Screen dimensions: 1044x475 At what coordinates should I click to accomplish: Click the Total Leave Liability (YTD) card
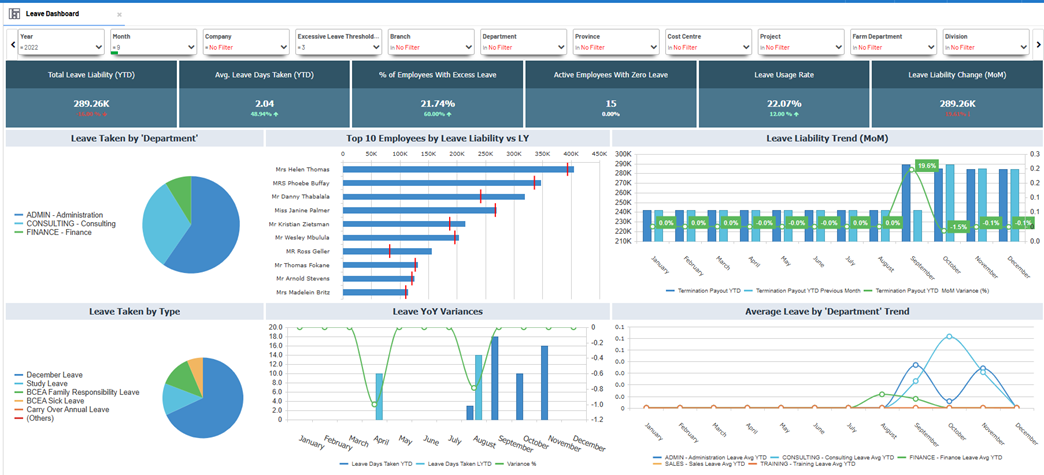91,94
